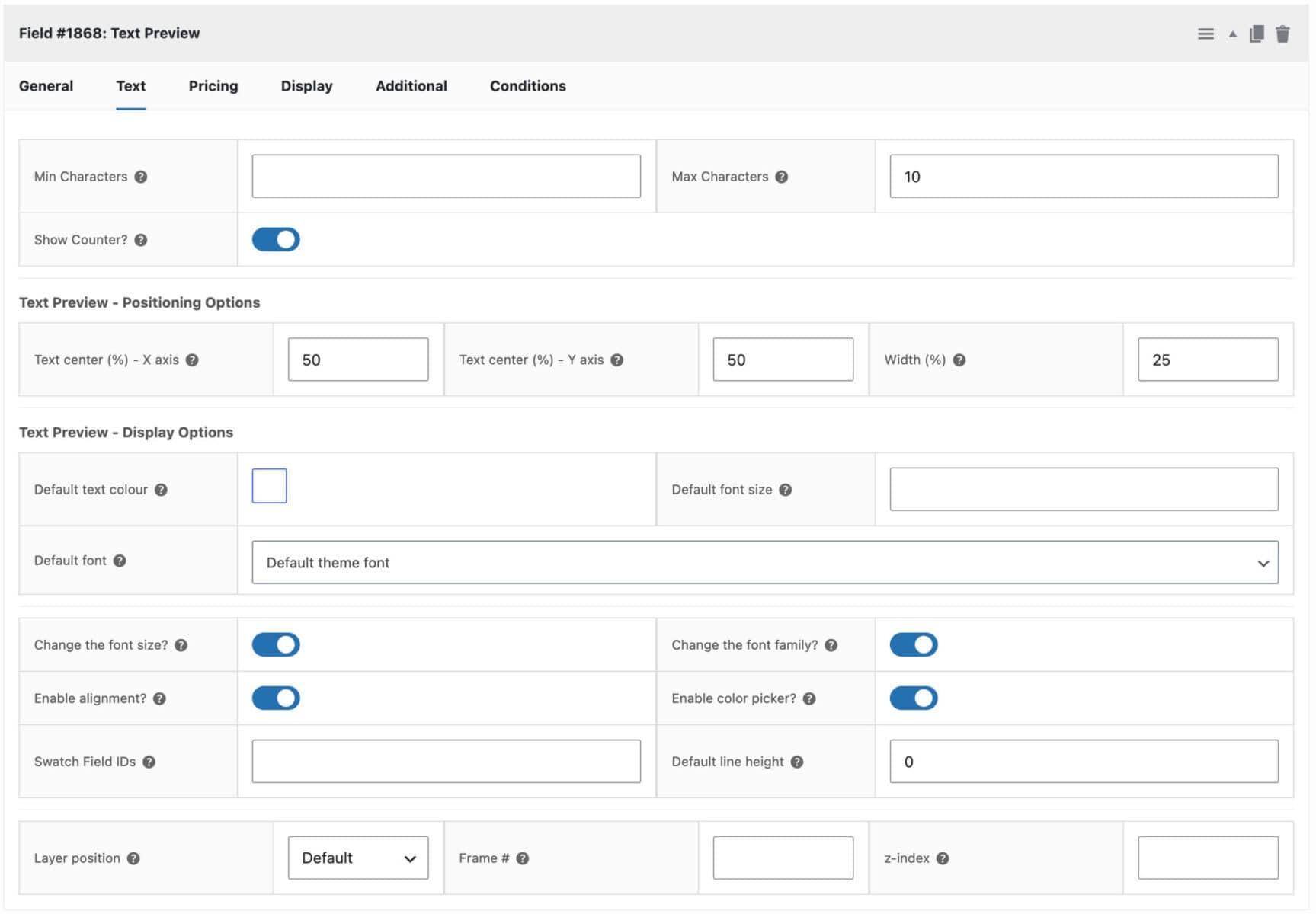1316x914 pixels.
Task: Go to the Display tab
Action: point(306,86)
